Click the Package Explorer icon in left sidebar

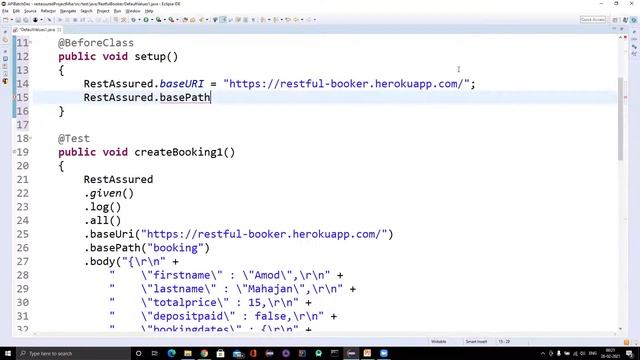[x=5, y=40]
